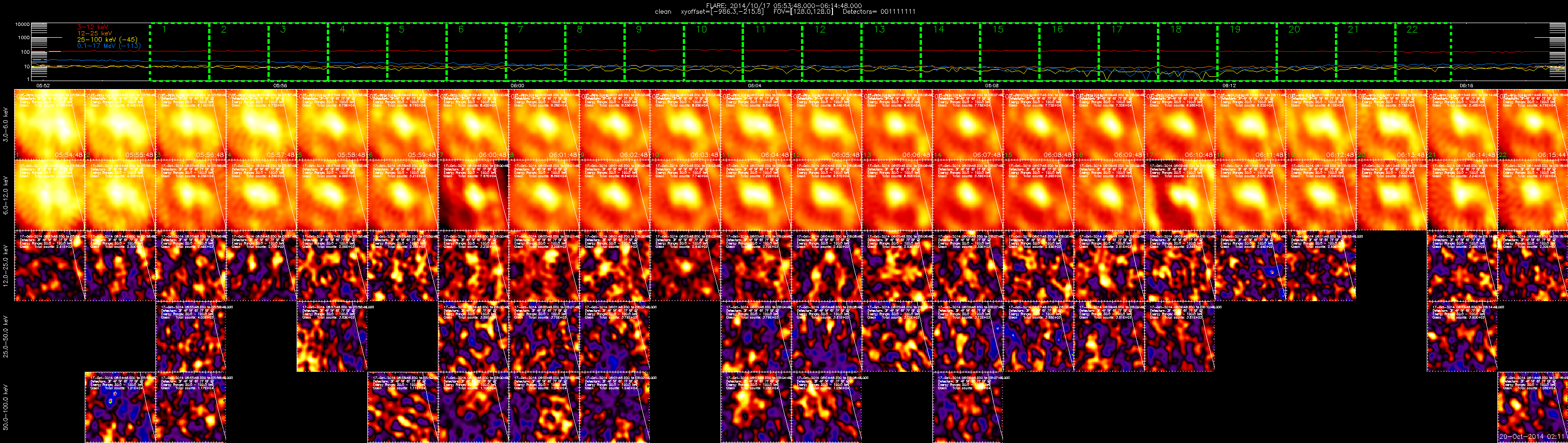Select time interval box 22 in the light curve

[1423, 52]
